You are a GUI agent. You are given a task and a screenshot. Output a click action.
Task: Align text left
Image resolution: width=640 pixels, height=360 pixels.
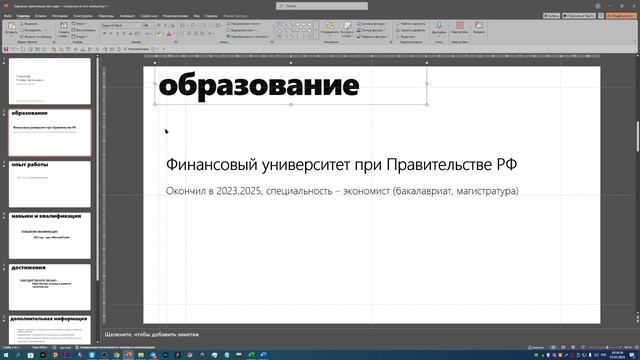tap(182, 33)
